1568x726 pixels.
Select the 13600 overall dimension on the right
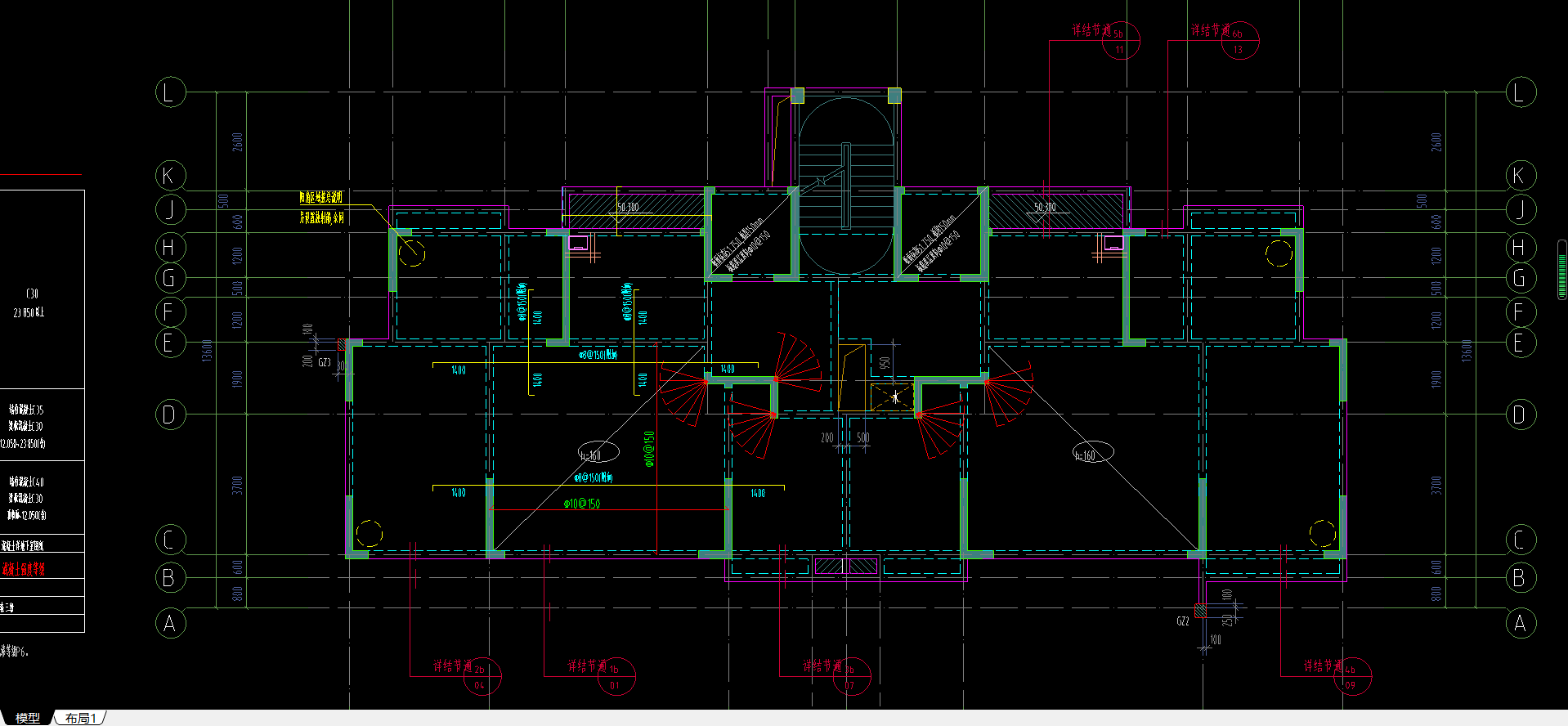click(x=1467, y=351)
